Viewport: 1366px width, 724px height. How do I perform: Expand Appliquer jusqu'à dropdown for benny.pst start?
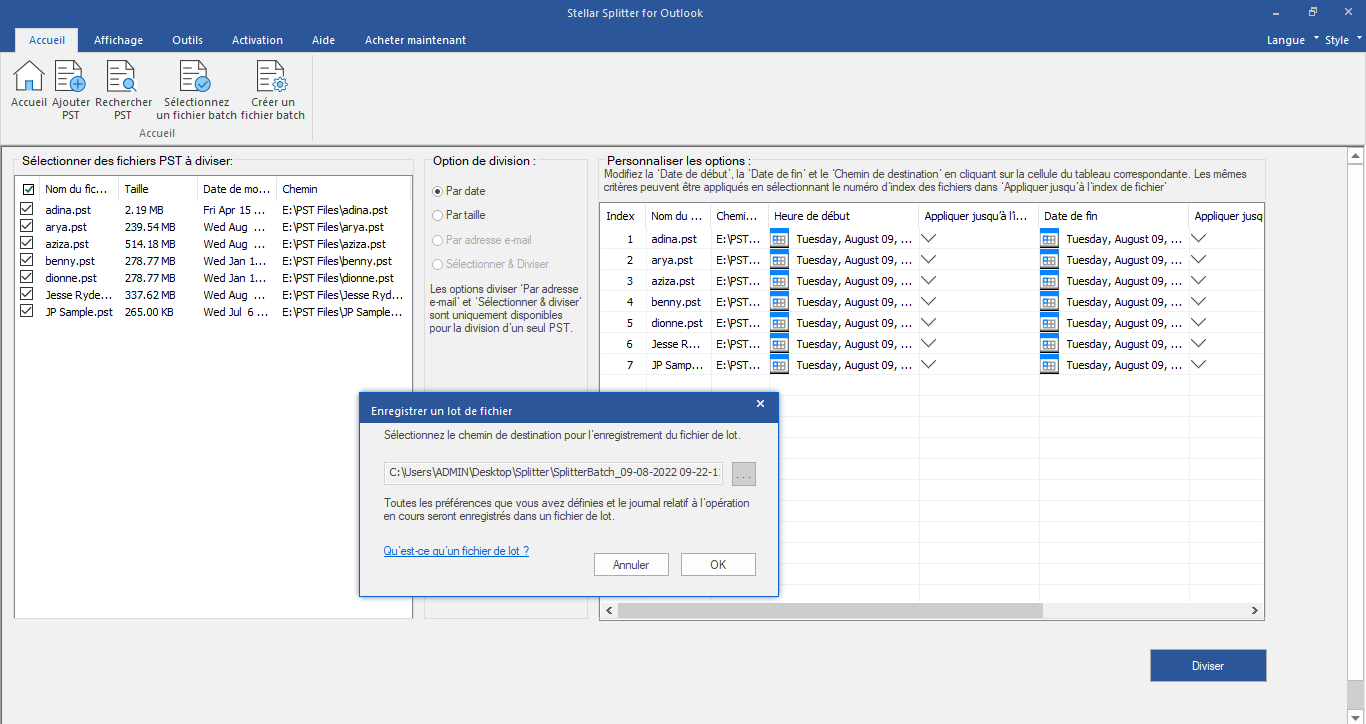929,302
